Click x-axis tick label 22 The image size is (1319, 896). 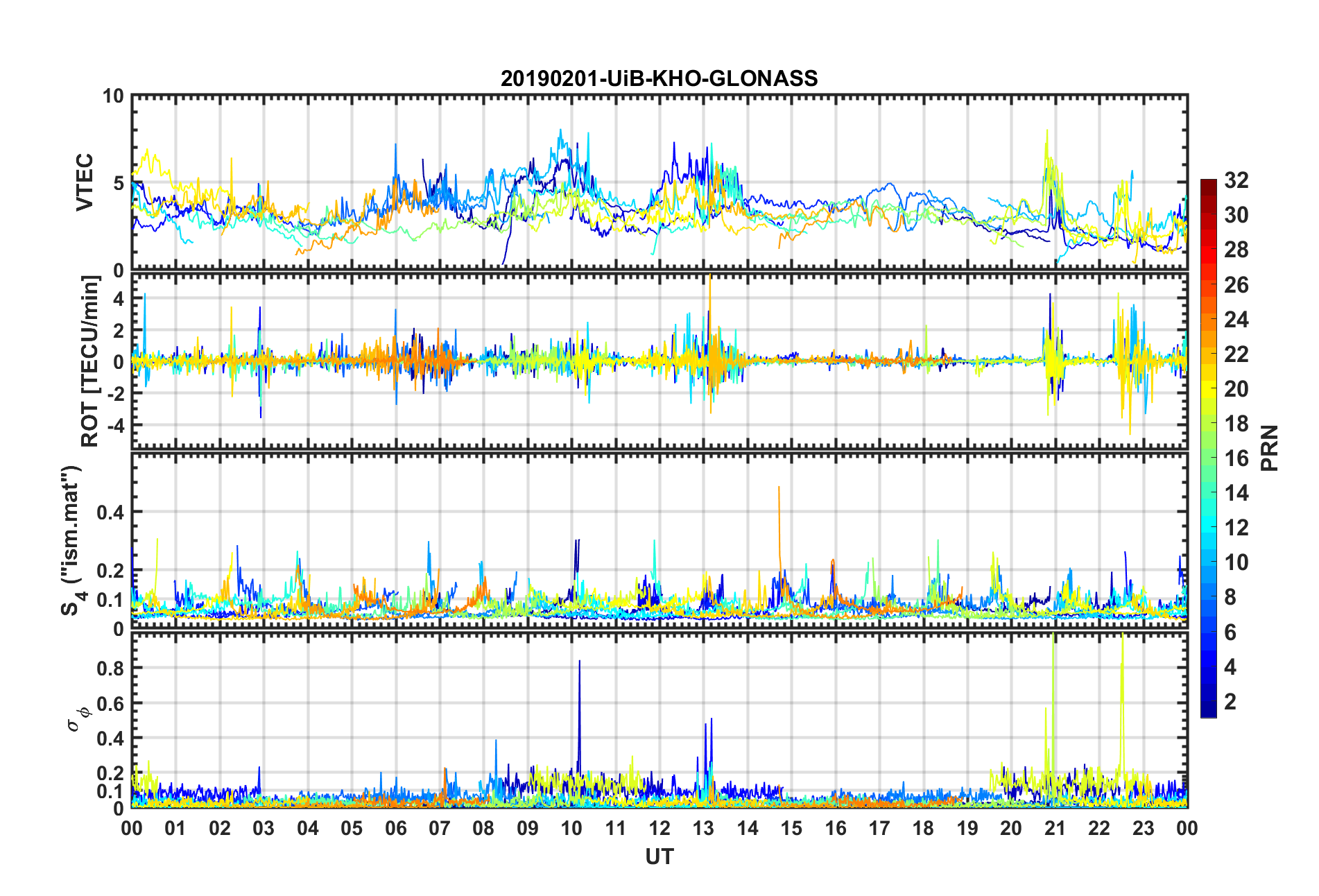click(x=1099, y=828)
